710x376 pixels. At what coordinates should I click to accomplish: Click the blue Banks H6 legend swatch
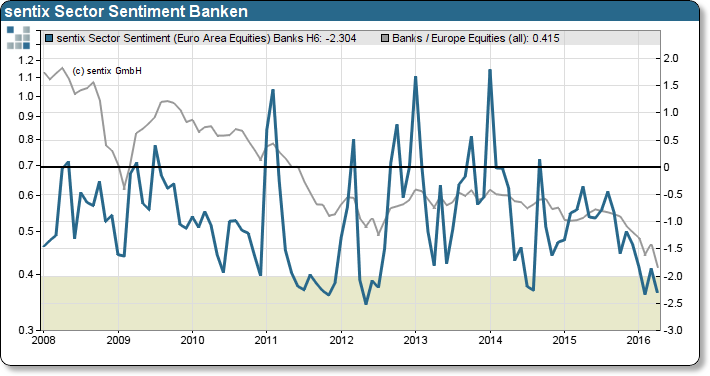click(x=49, y=39)
